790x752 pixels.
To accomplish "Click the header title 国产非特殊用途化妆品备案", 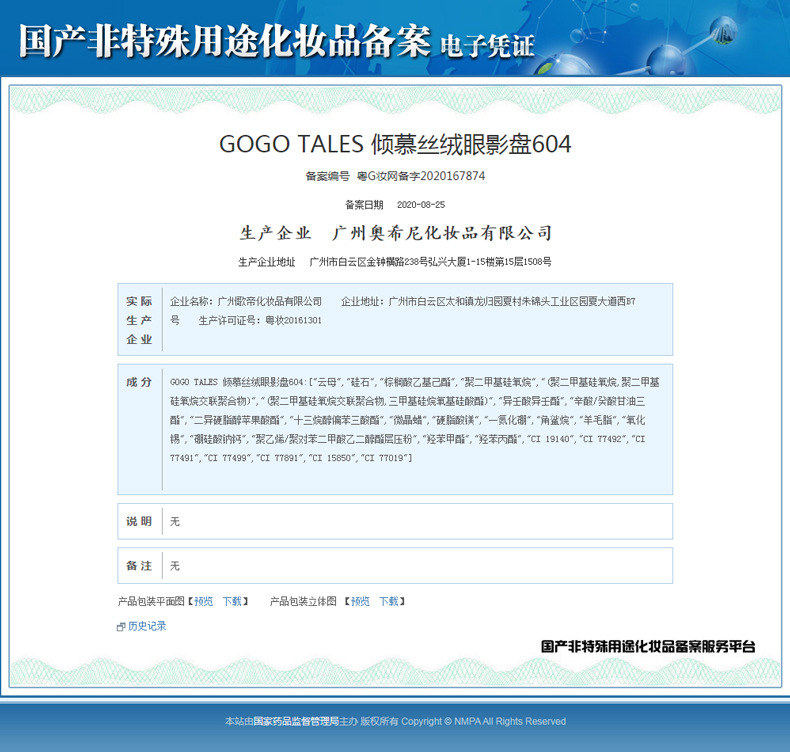I will (225, 41).
